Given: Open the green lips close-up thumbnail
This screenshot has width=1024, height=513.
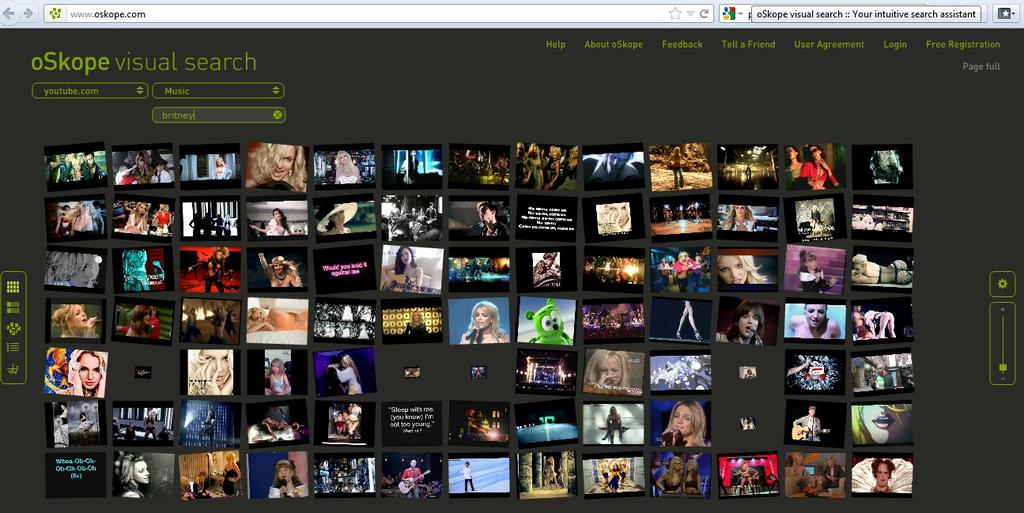Looking at the screenshot, I should point(882,424).
